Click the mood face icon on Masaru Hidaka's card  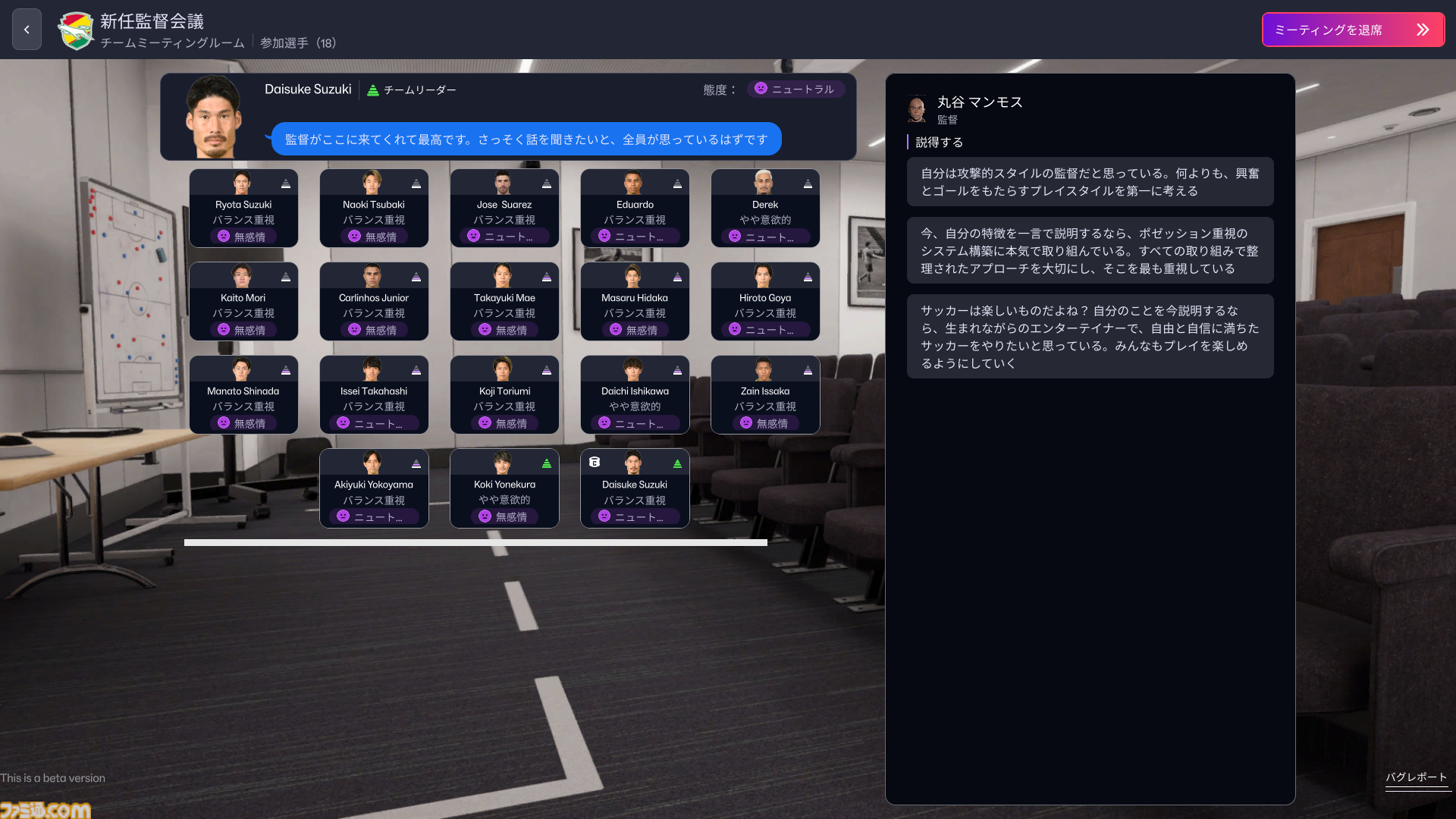pyautogui.click(x=615, y=329)
